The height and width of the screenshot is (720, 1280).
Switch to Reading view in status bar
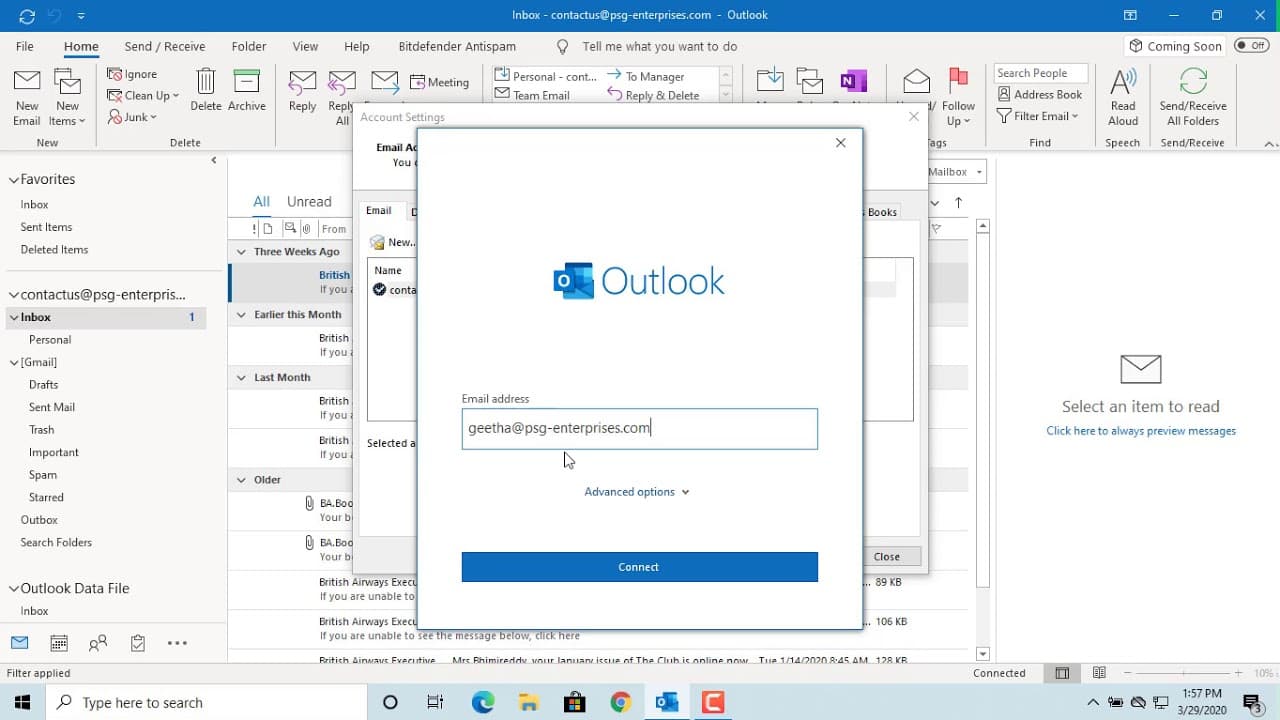click(1099, 674)
